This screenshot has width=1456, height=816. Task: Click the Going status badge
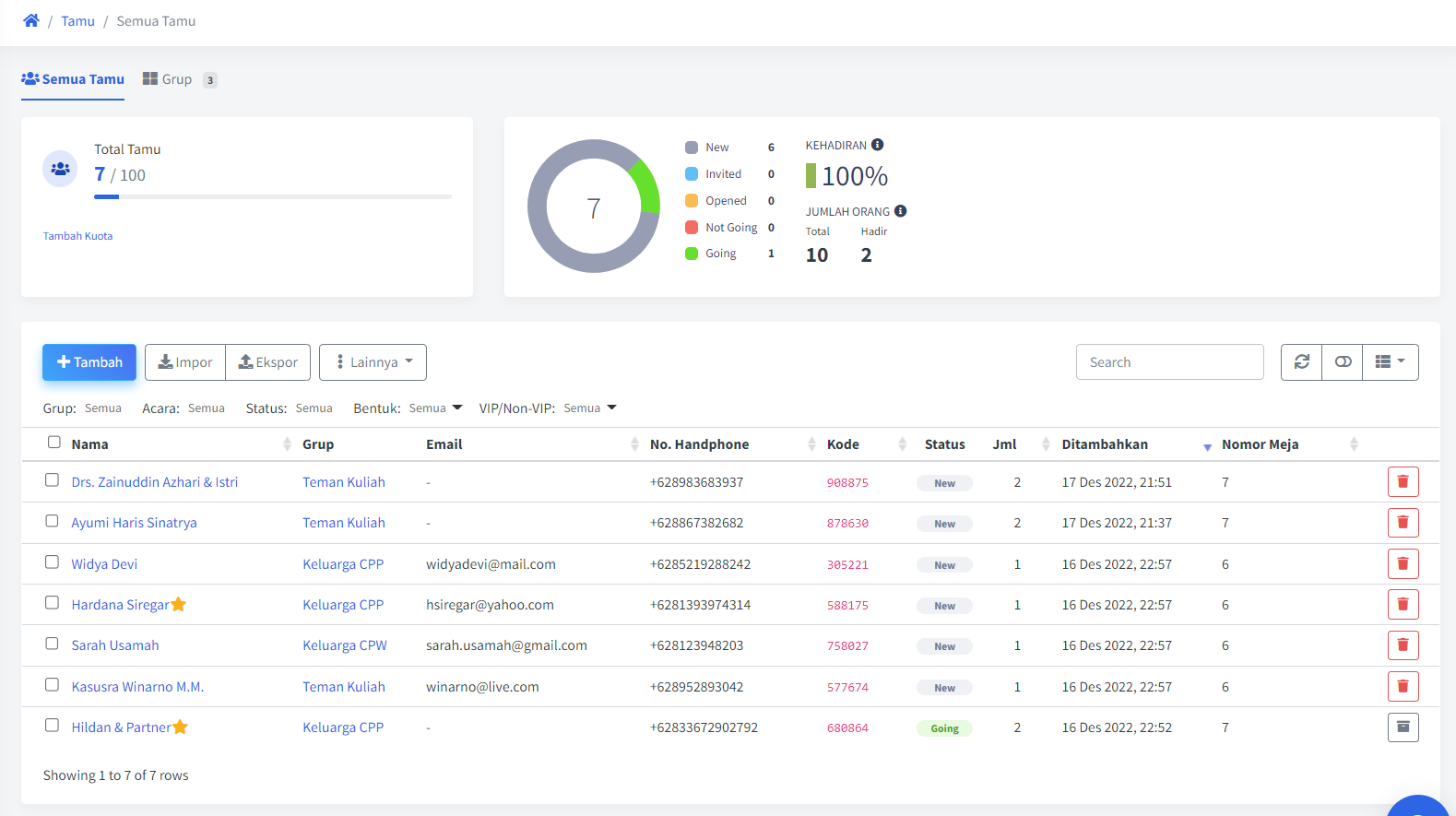coord(944,728)
